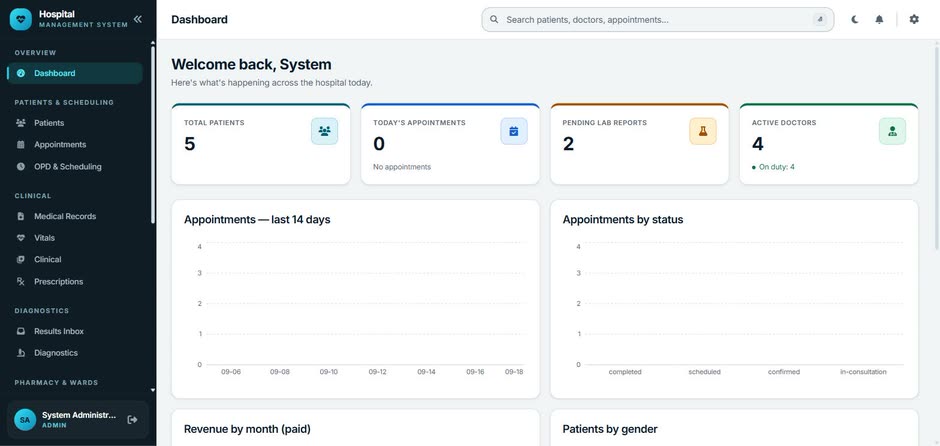Click the SA user avatar
The image size is (940, 446).
click(25, 420)
